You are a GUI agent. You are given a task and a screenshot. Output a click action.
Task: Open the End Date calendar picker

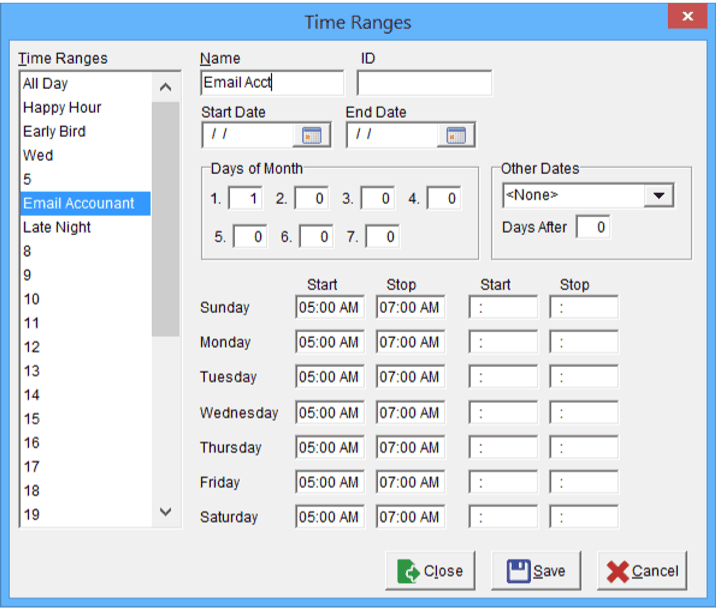[x=457, y=135]
